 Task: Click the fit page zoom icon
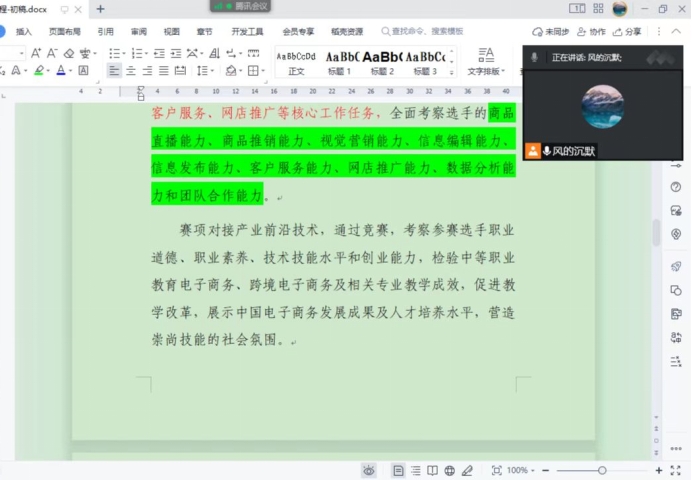(496, 470)
